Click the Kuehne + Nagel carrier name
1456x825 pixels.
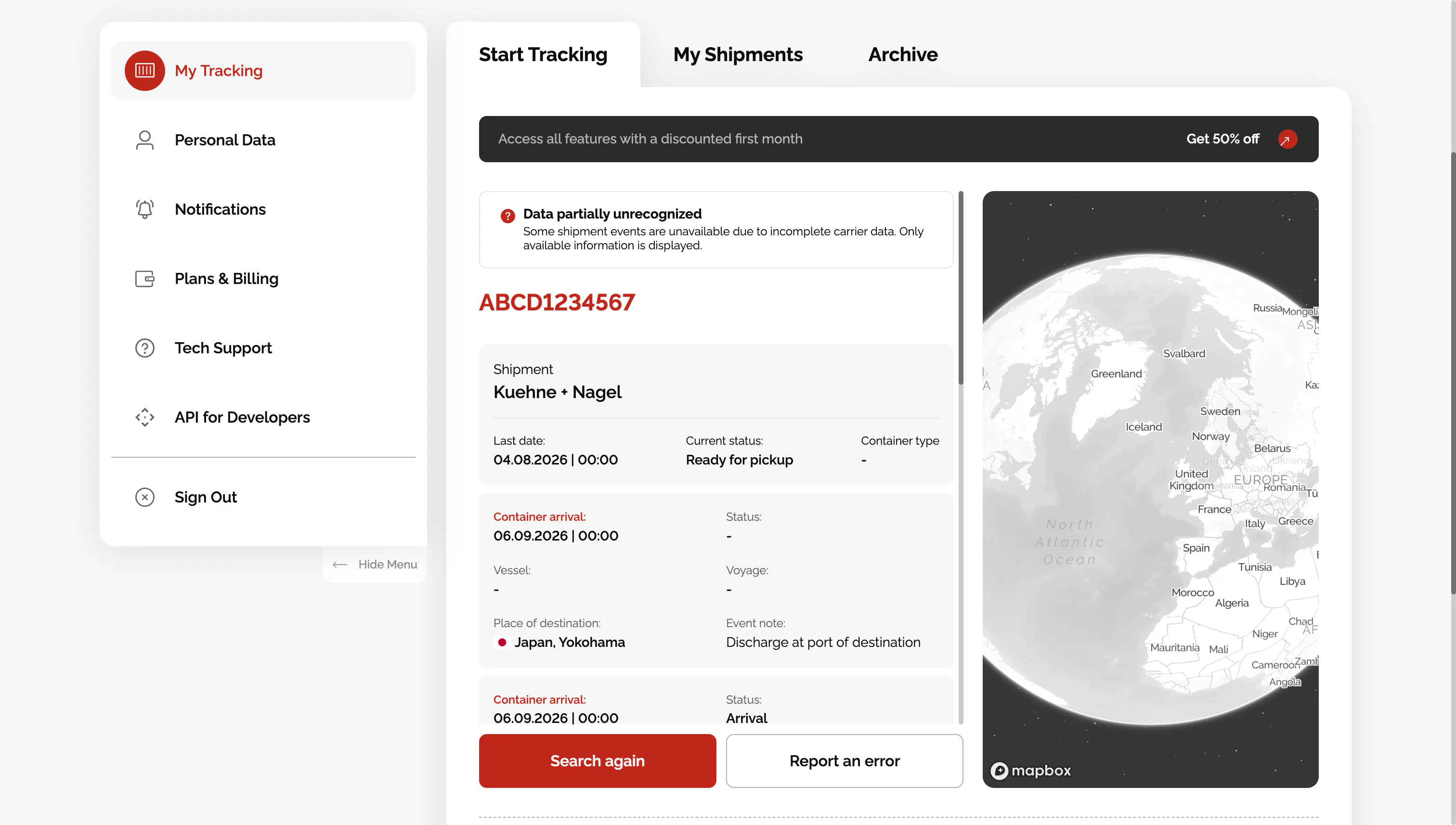[x=557, y=391]
